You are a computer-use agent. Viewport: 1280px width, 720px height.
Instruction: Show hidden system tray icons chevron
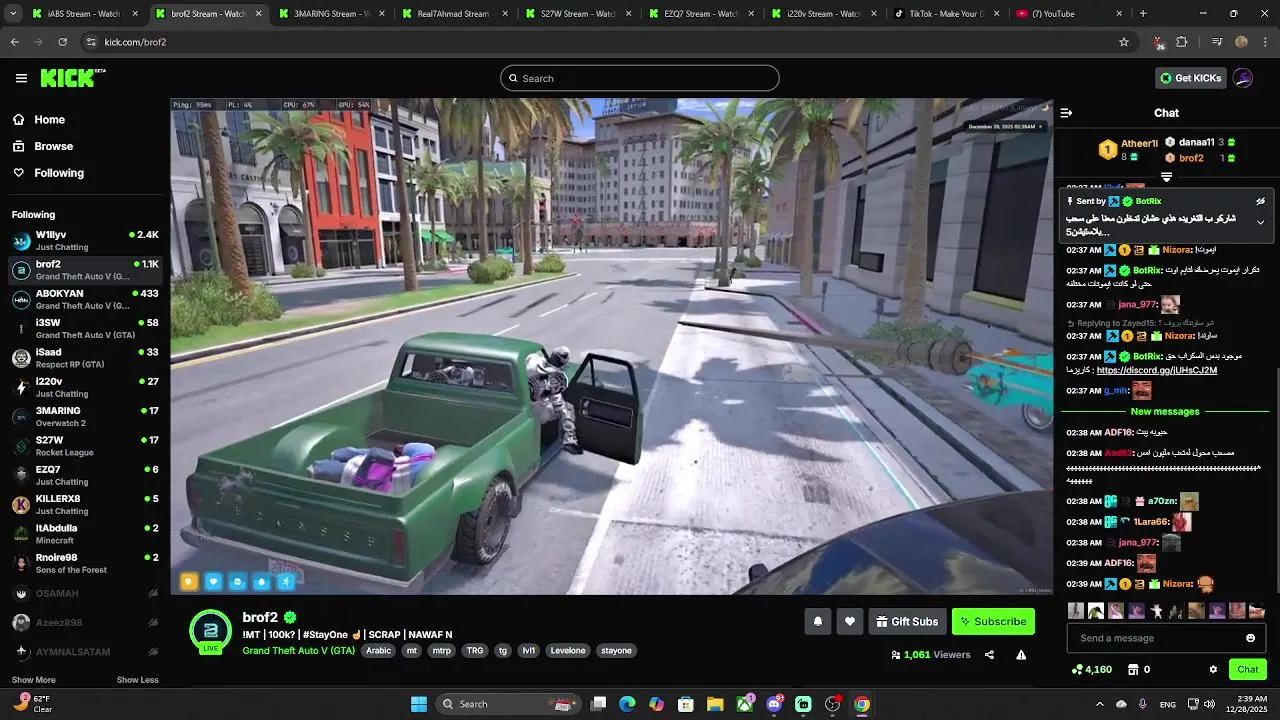click(1100, 704)
